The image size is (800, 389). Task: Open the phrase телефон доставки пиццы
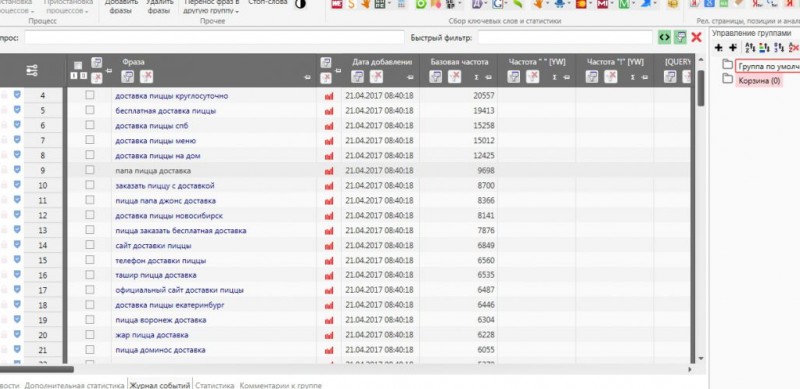point(161,260)
